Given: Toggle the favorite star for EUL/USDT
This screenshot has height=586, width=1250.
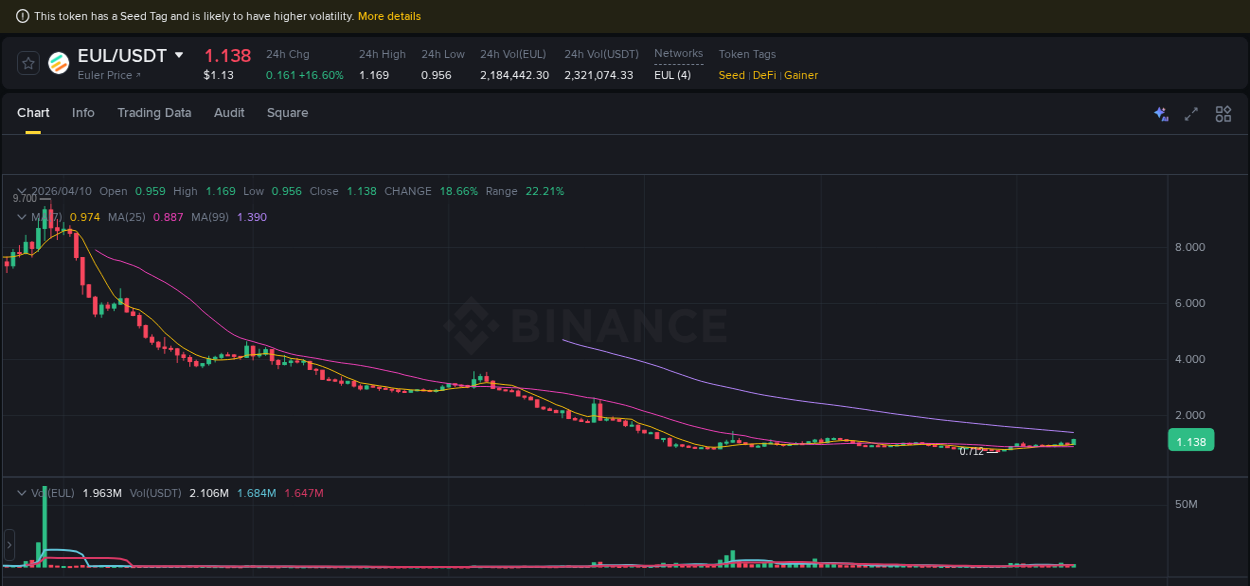Looking at the screenshot, I should pyautogui.click(x=28, y=62).
